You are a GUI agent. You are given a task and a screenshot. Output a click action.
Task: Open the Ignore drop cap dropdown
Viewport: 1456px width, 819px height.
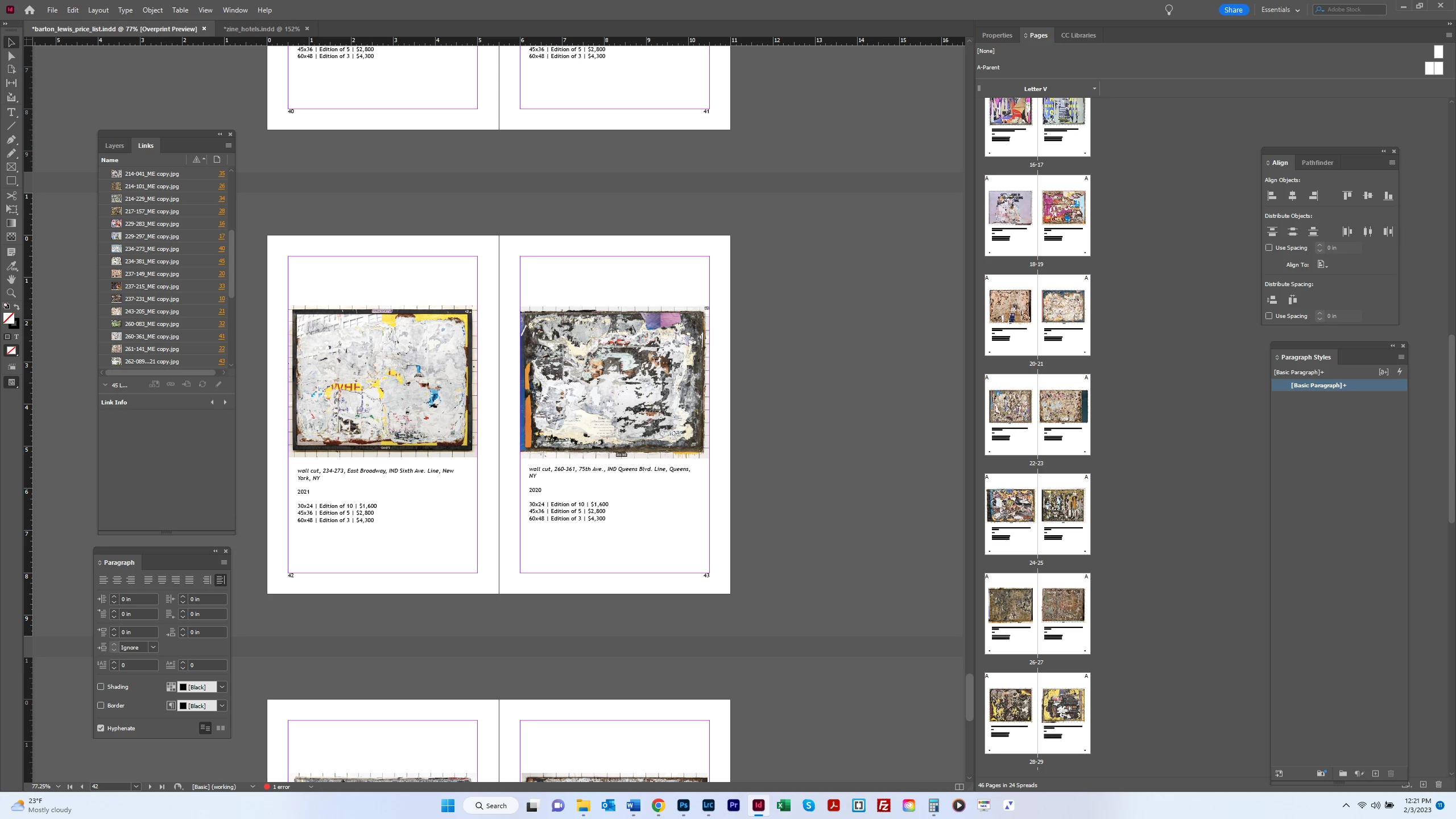click(153, 647)
